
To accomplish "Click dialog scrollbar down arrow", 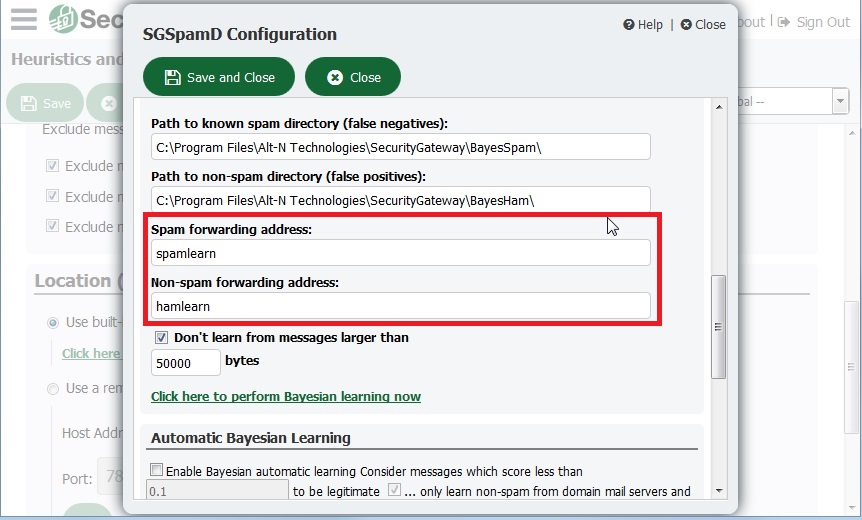I will coord(719,490).
